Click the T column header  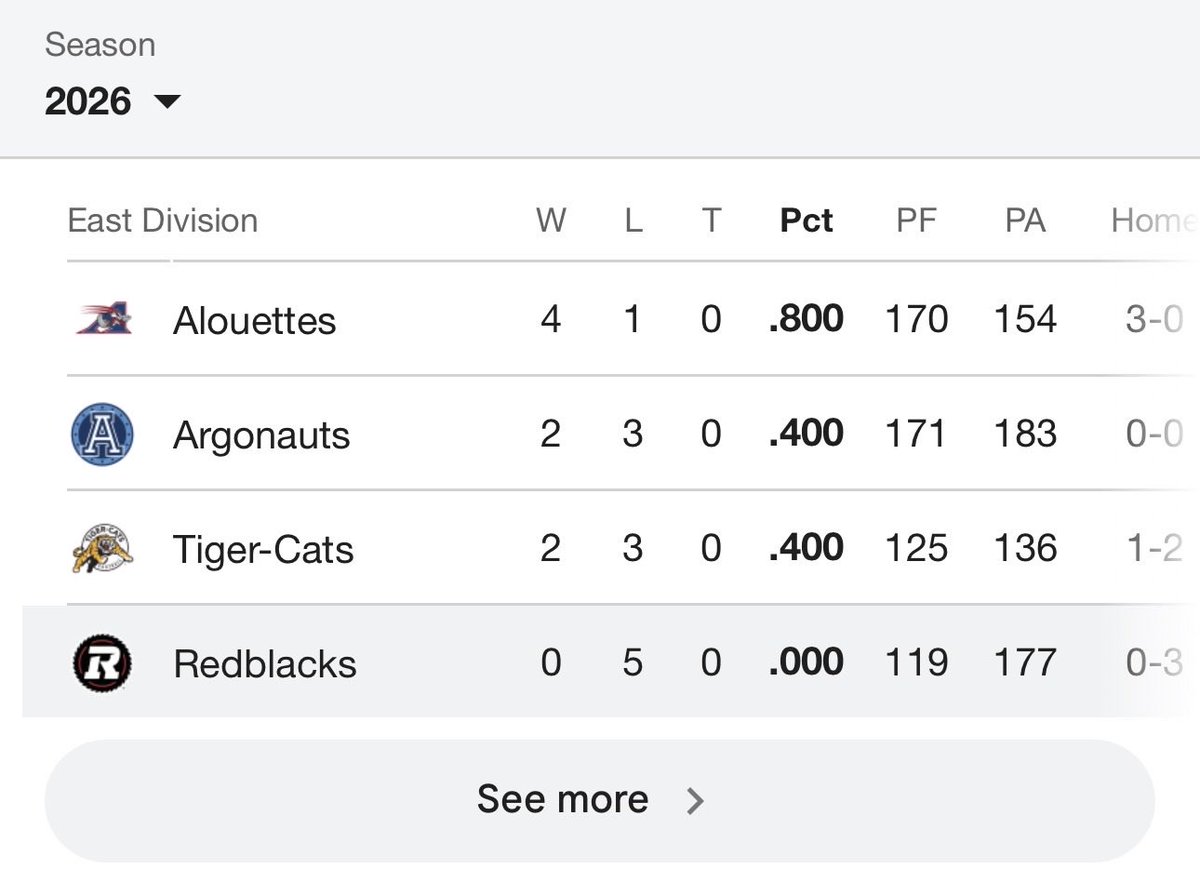coord(710,220)
